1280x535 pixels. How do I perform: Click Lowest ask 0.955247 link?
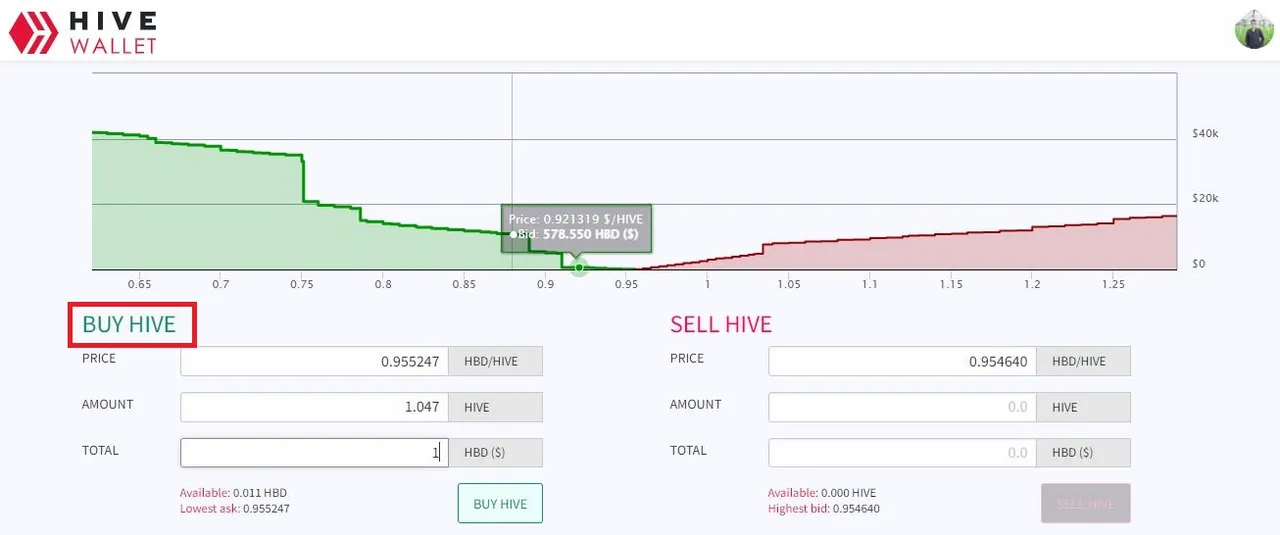tap(234, 509)
